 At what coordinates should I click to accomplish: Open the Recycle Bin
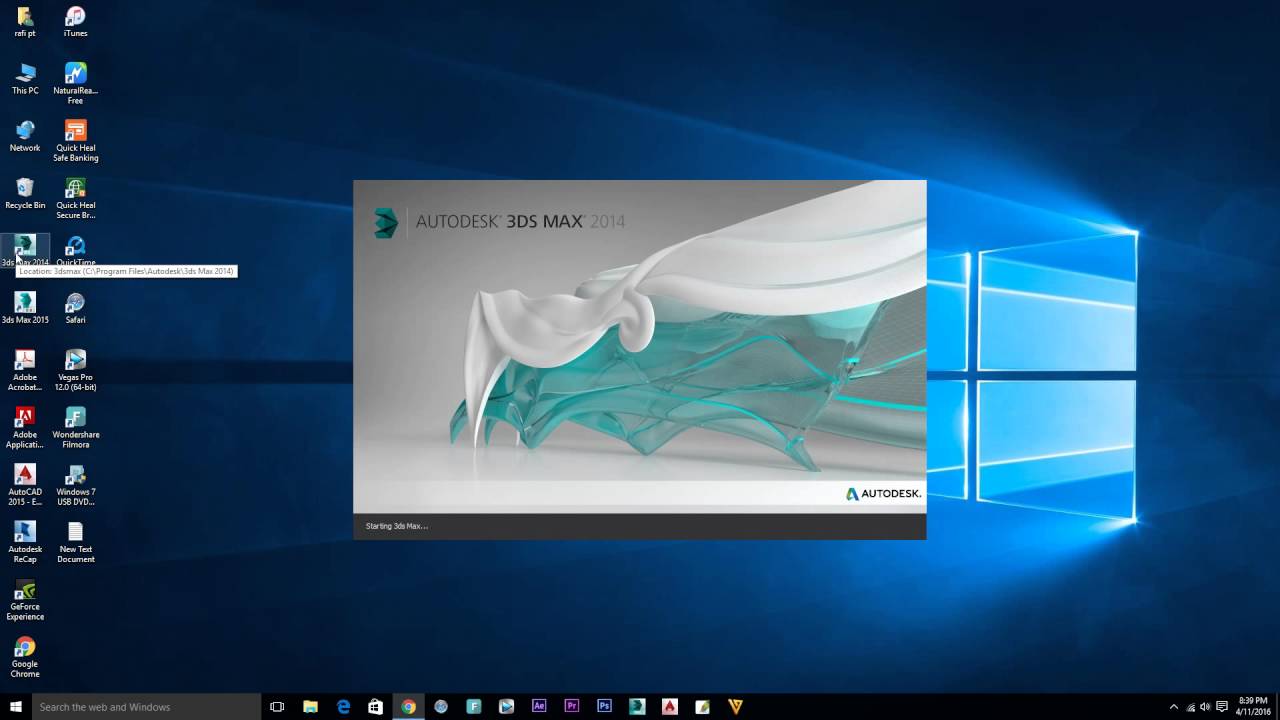[x=25, y=194]
